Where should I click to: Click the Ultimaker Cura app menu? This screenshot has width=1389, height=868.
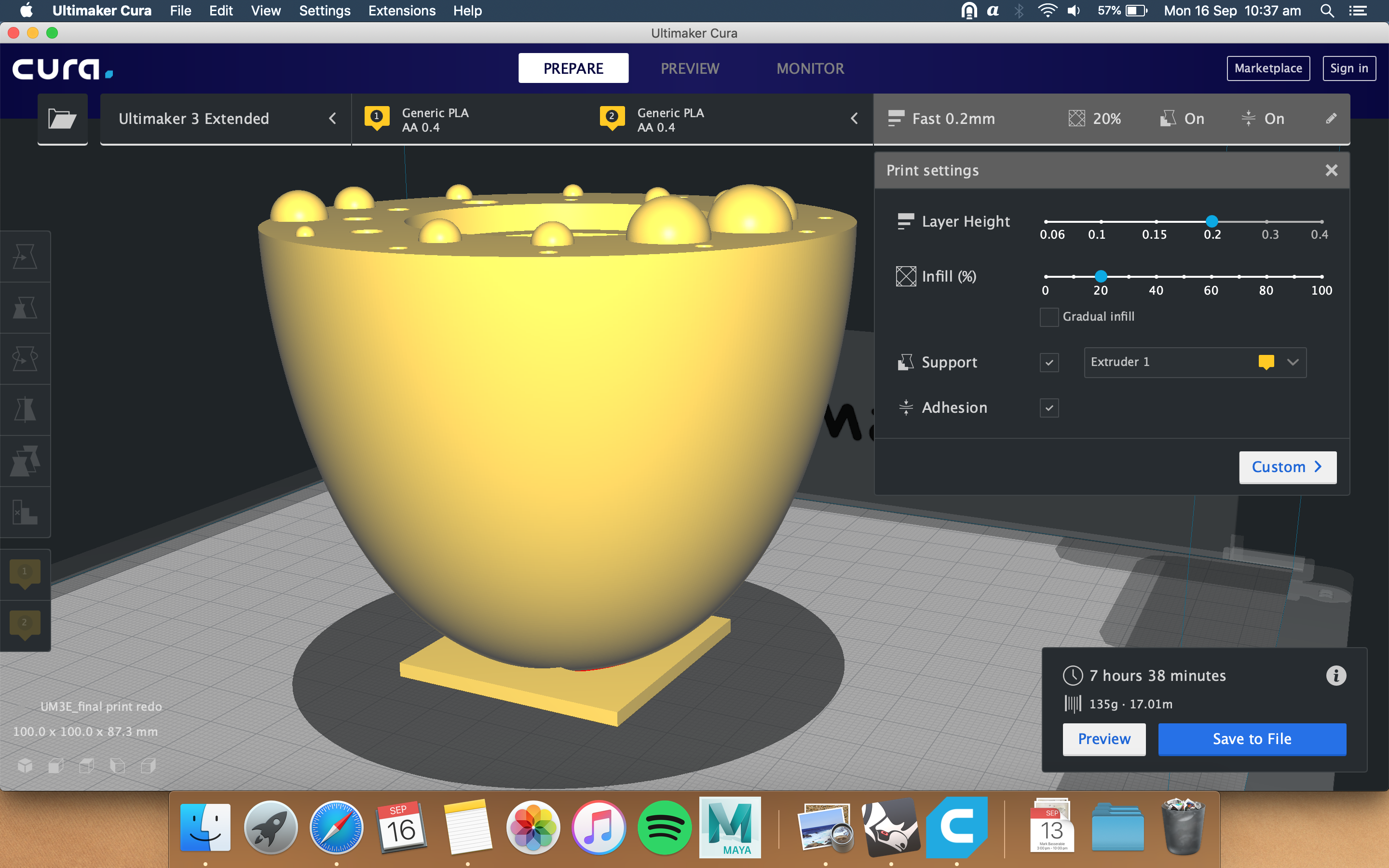[x=102, y=11]
